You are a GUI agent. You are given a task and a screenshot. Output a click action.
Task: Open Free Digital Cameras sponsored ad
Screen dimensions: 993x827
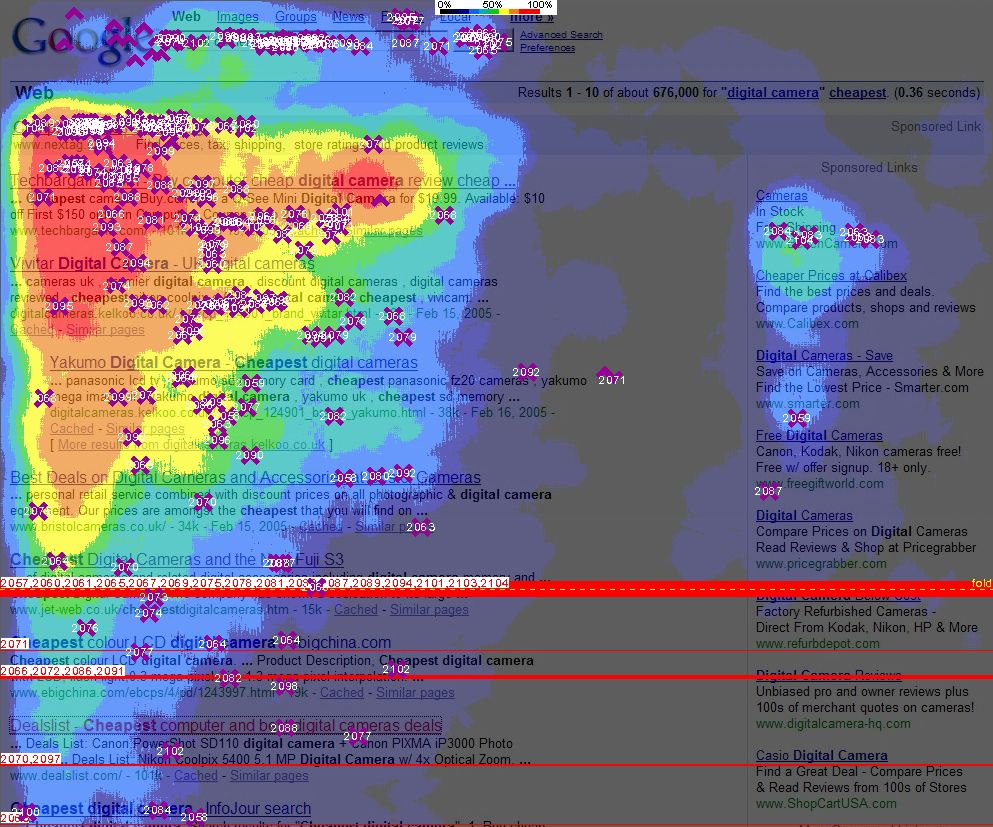(x=819, y=435)
